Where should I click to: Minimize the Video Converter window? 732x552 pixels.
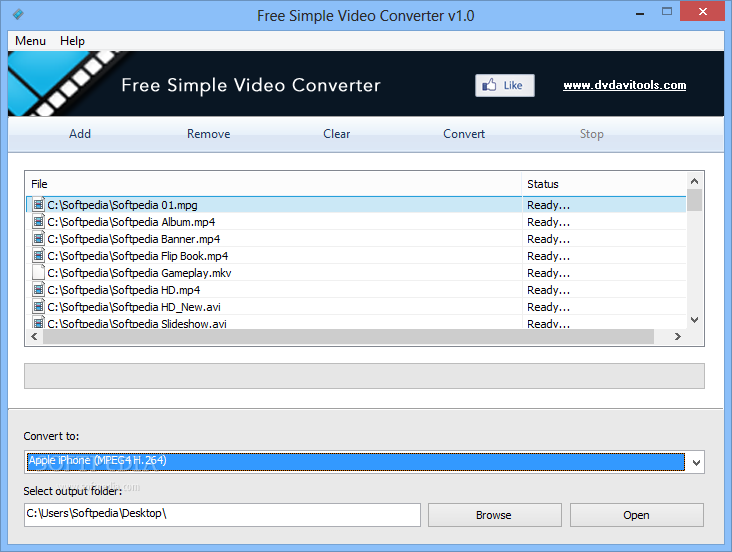click(x=640, y=13)
